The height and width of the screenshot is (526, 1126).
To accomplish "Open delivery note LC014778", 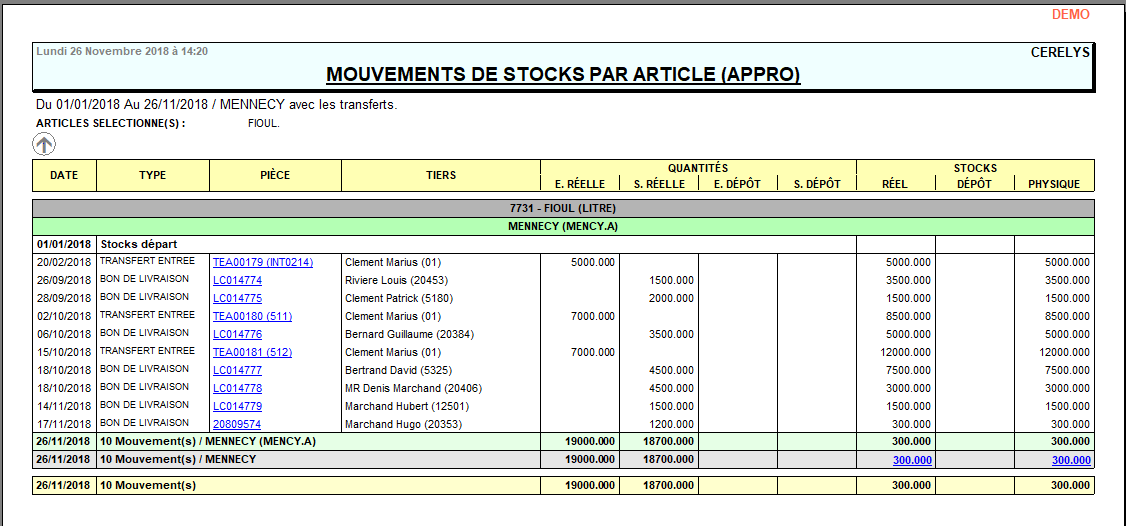I will (x=237, y=388).
